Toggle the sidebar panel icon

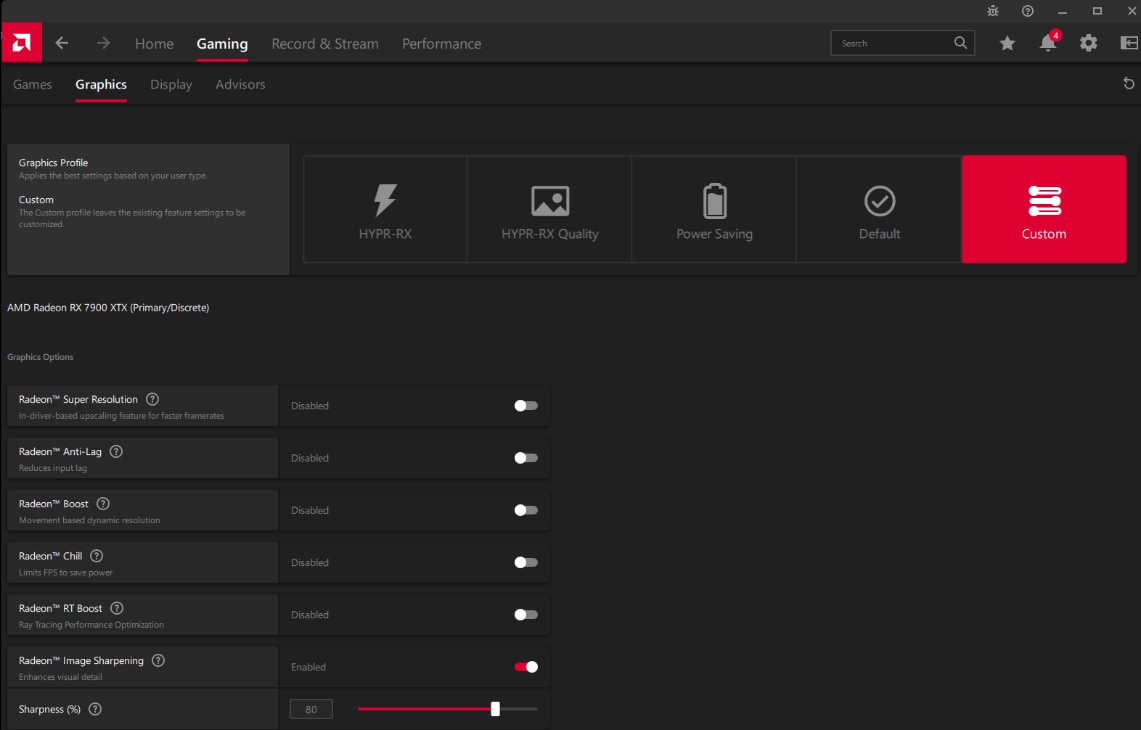pyautogui.click(x=1130, y=43)
